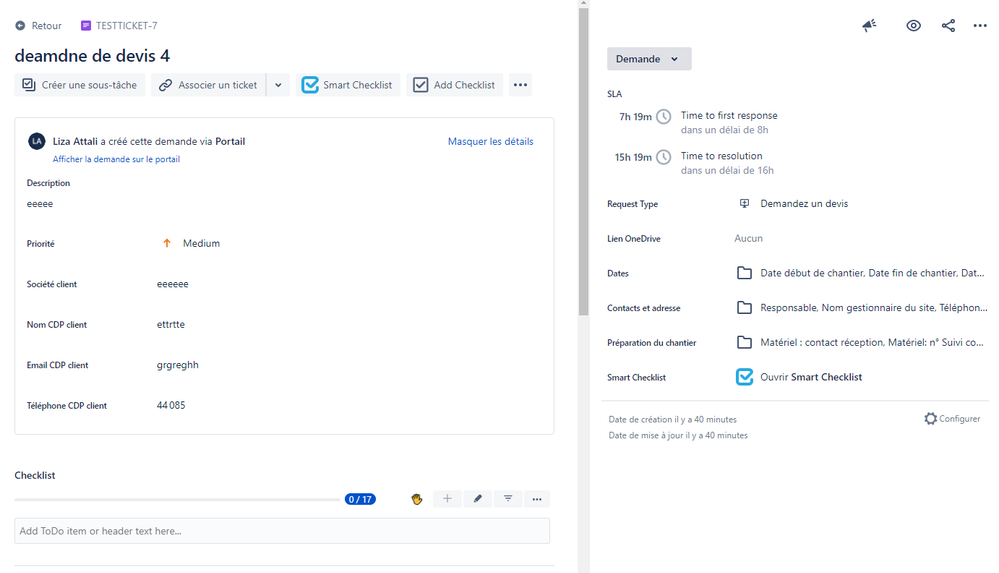
Task: Click the description text eeeee
Action: coord(40,204)
